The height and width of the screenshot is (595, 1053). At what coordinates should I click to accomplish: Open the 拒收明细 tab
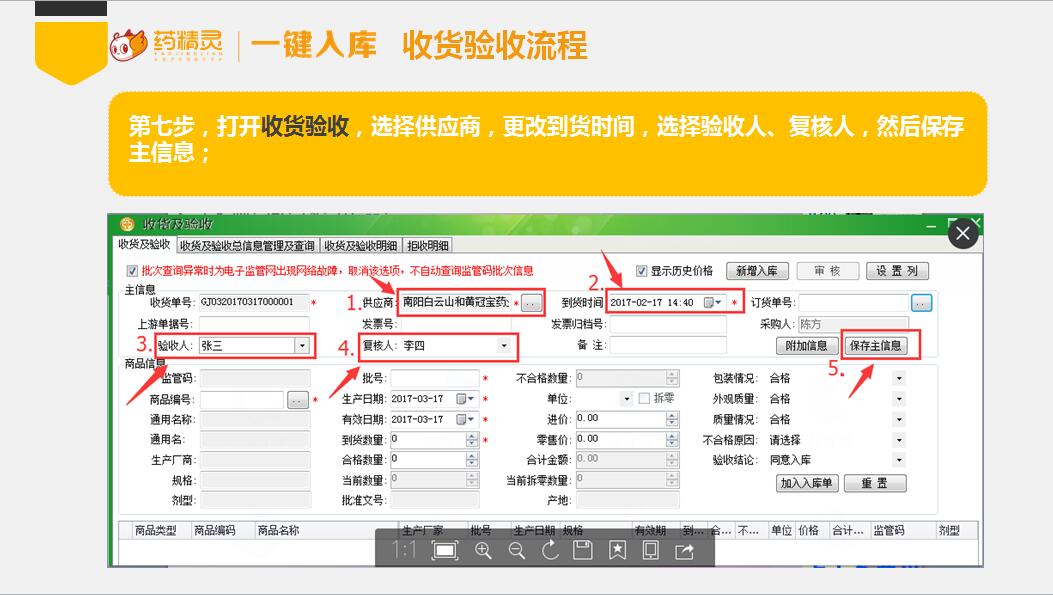click(x=428, y=246)
